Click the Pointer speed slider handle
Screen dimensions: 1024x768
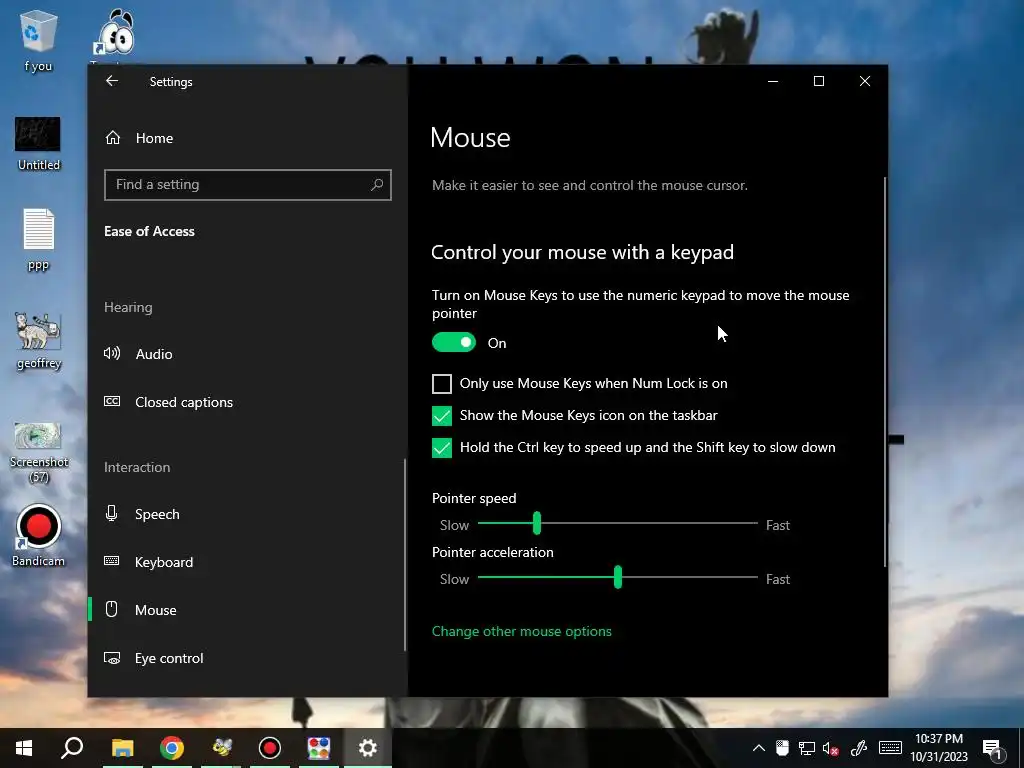tap(537, 523)
